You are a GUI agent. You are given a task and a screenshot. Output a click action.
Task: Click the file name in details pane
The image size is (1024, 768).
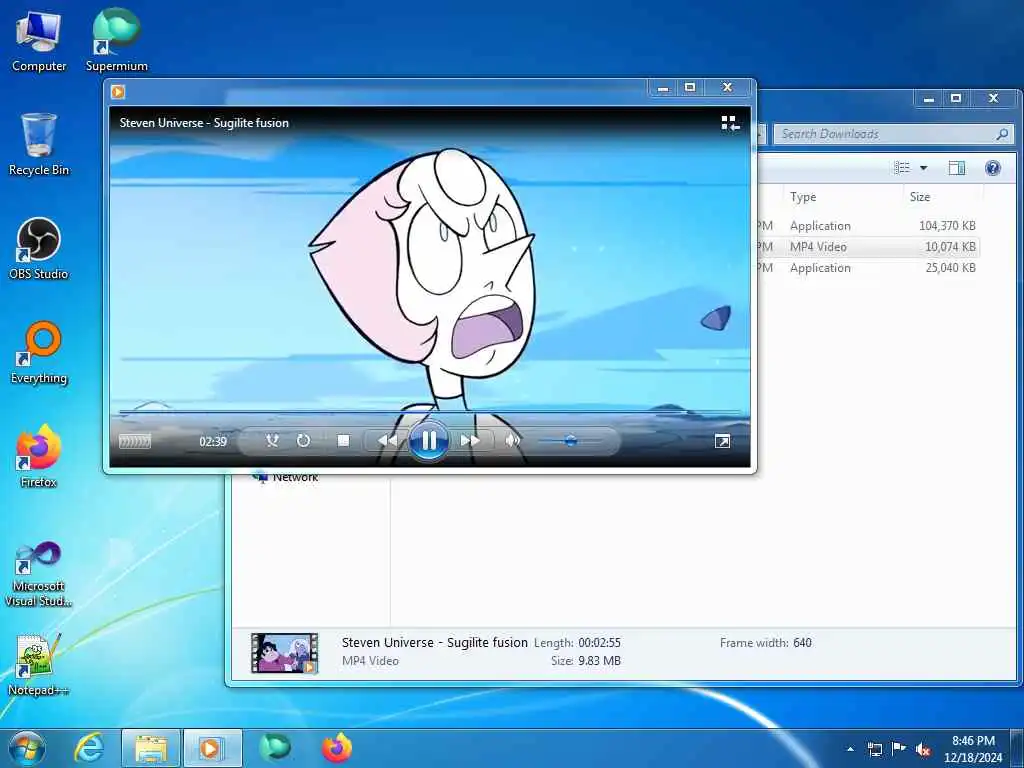point(434,642)
